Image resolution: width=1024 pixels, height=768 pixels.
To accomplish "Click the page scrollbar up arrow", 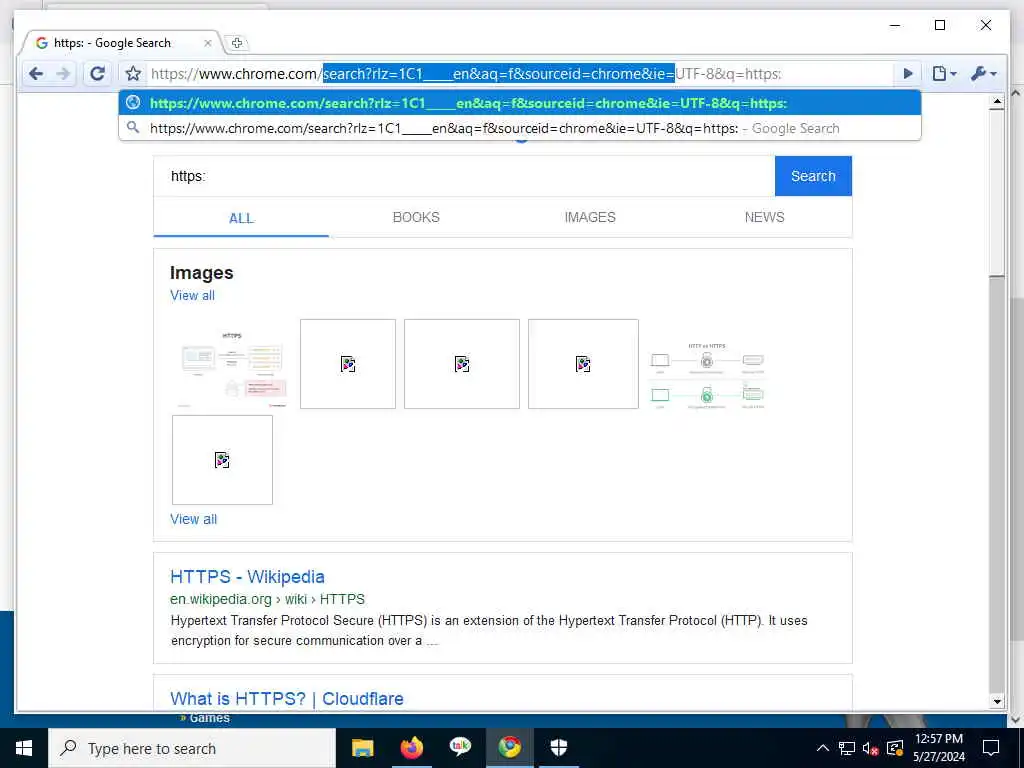I will 997,101.
